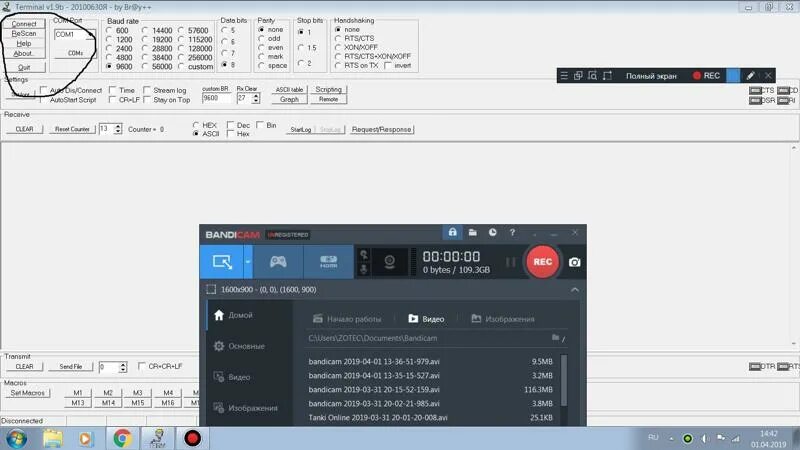Viewport: 800px width, 450px height.
Task: Click the Request/Response button
Action: coord(382,130)
